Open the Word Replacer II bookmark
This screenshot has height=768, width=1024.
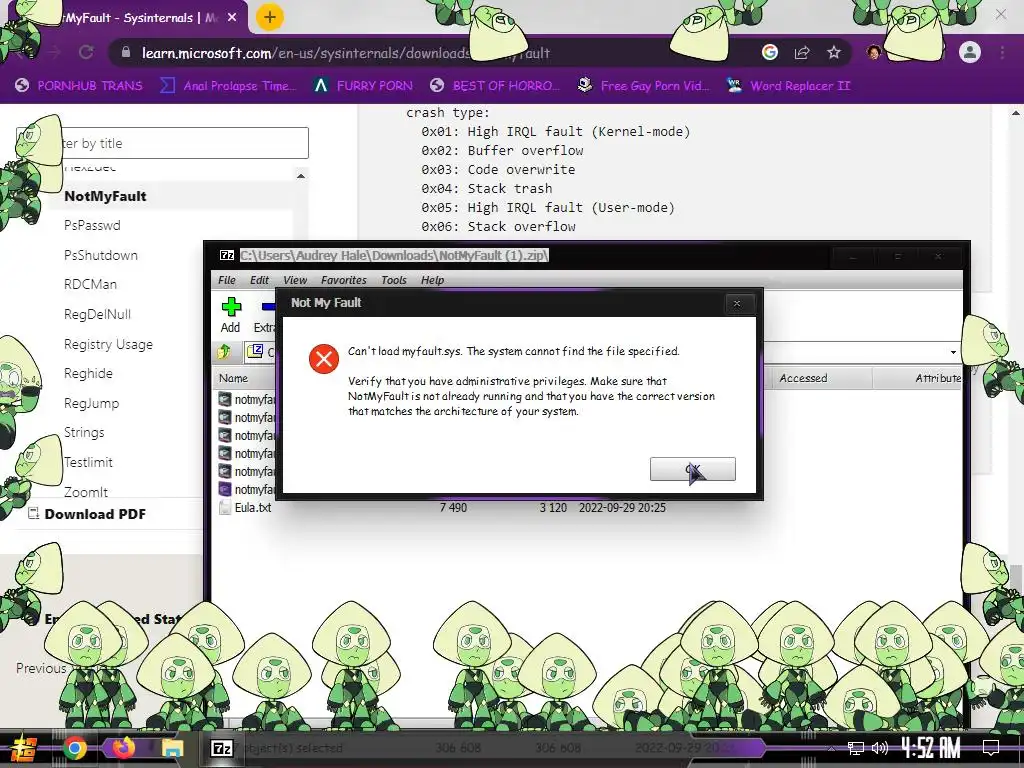(789, 86)
